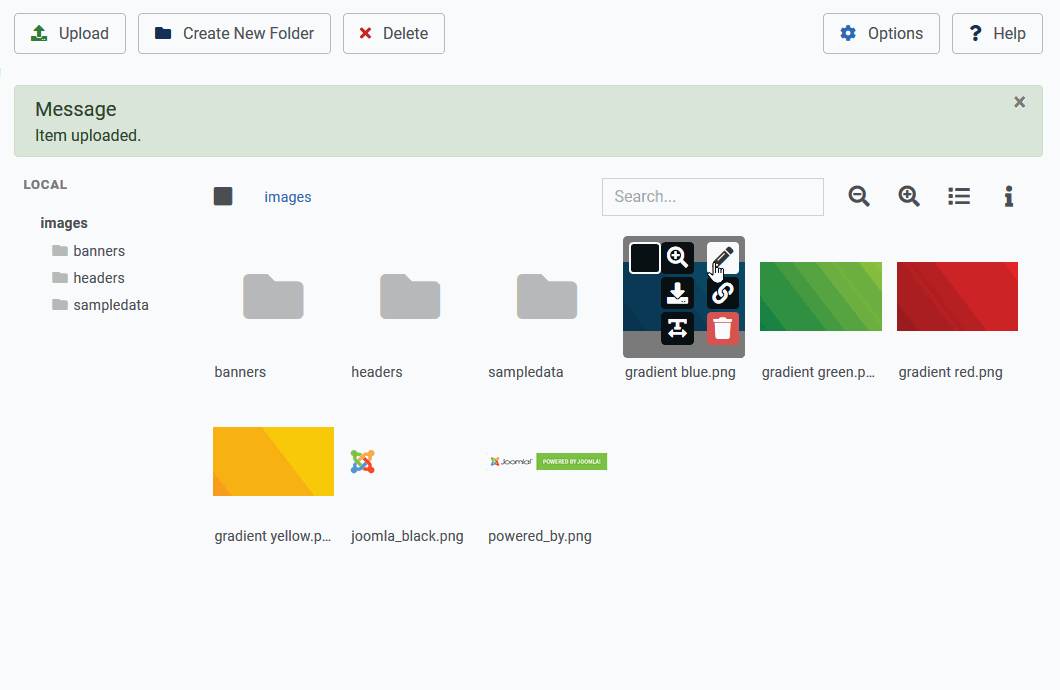This screenshot has width=1060, height=690.
Task: Open the headers folder in the sidebar tree
Action: [x=98, y=278]
